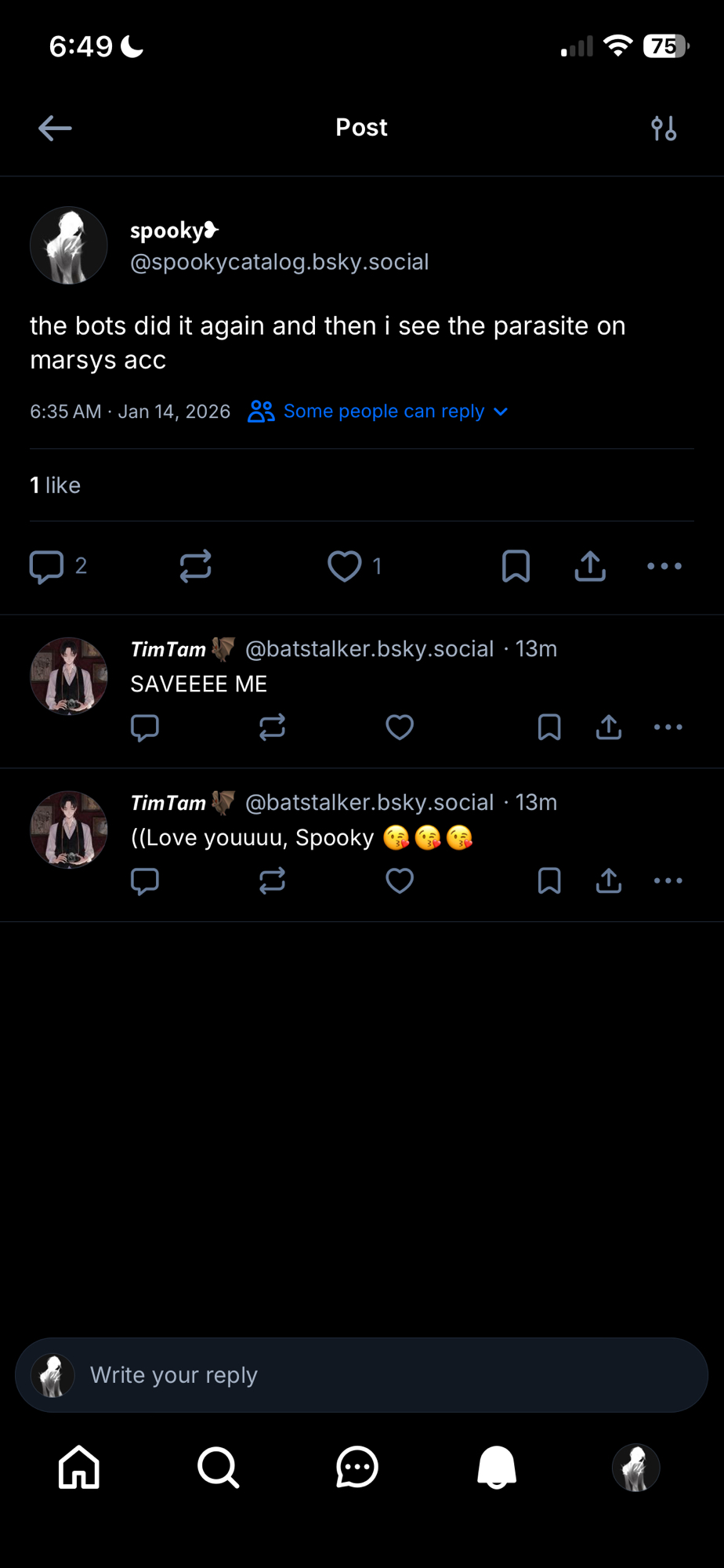Share spooky's main post
Screen dimensions: 724x1568
(590, 566)
